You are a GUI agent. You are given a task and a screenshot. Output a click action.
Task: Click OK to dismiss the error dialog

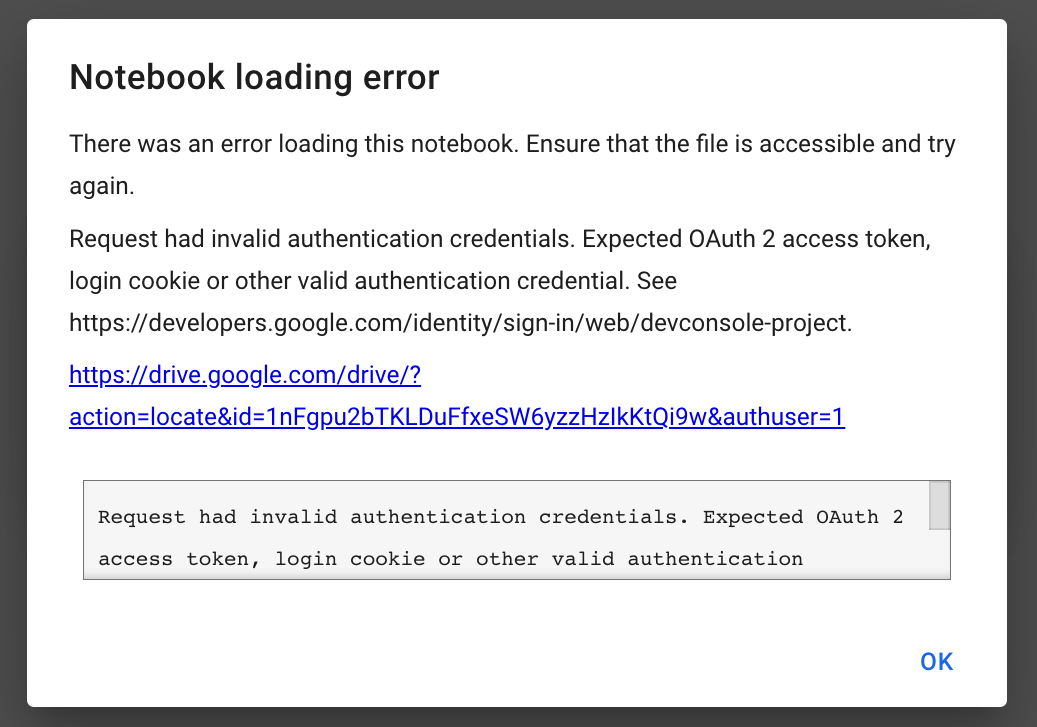[935, 661]
